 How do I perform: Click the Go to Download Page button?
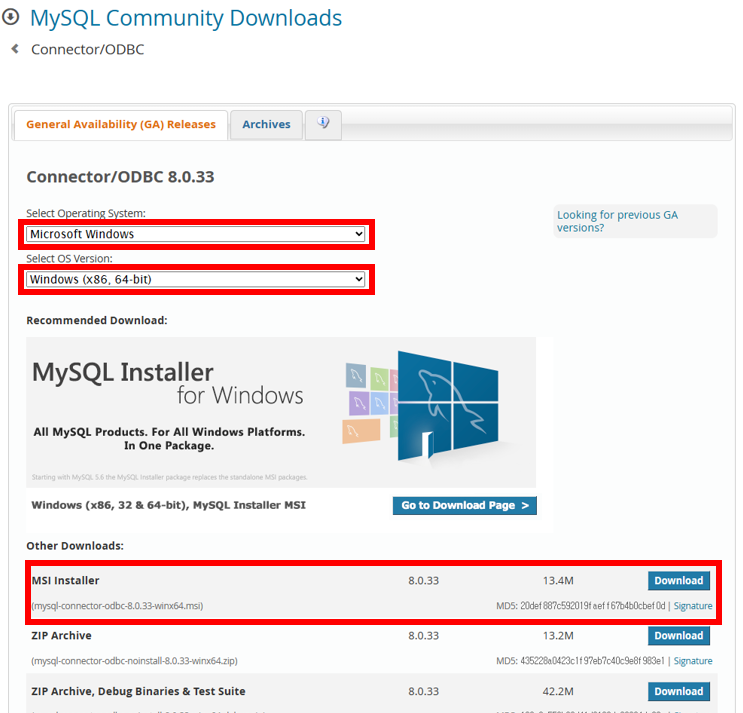[465, 505]
